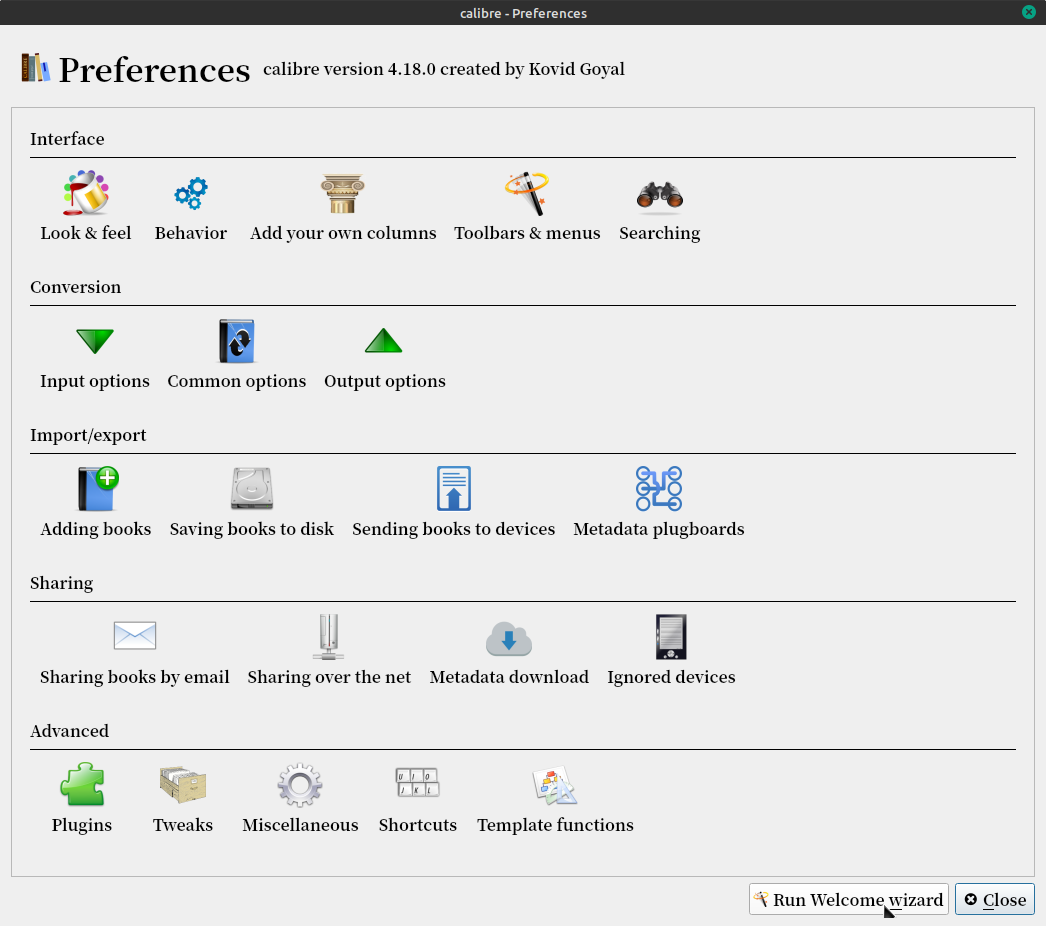The image size is (1046, 926).
Task: Open Output options green up arrow
Action: click(x=384, y=340)
